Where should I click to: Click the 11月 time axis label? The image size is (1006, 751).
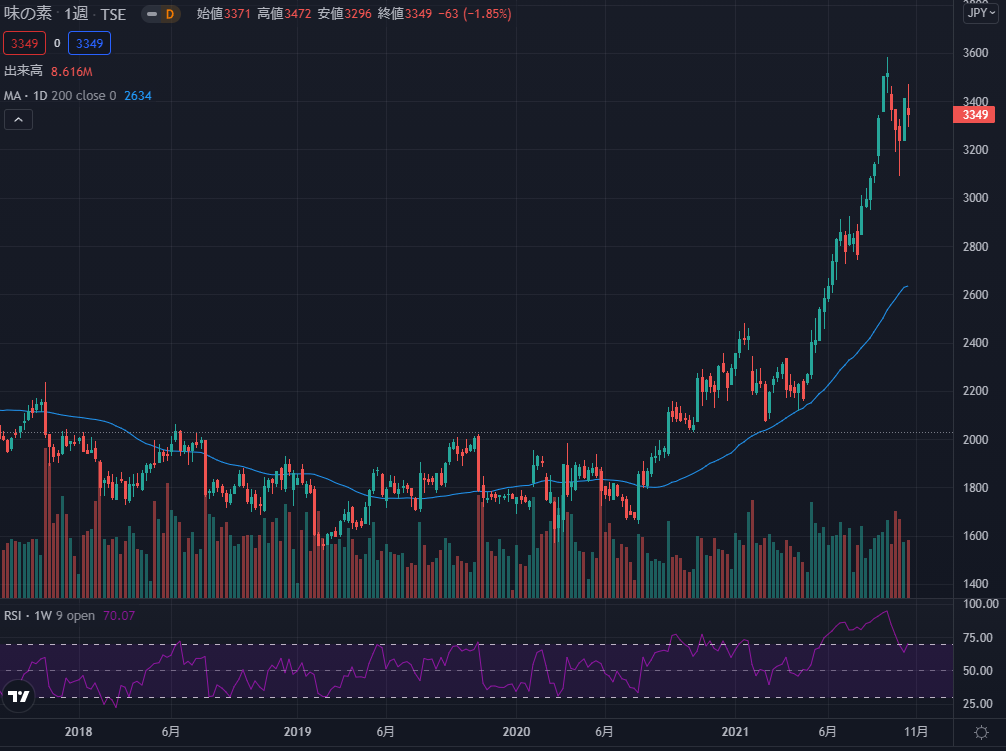[x=916, y=732]
